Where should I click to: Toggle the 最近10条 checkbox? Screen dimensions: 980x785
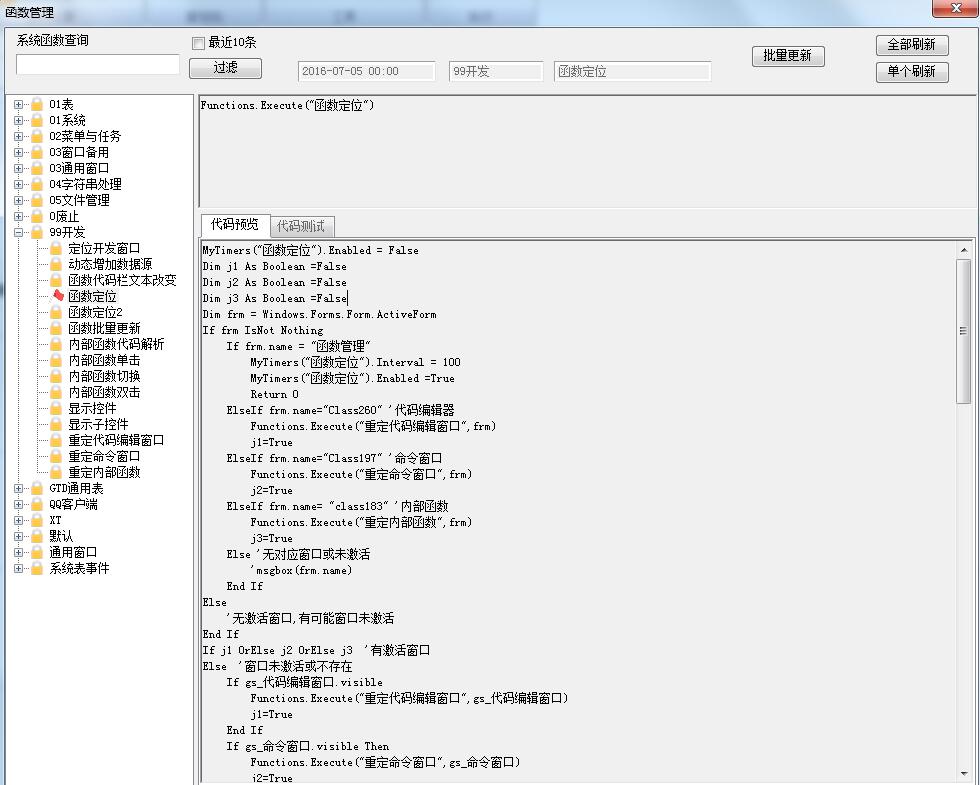click(198, 42)
